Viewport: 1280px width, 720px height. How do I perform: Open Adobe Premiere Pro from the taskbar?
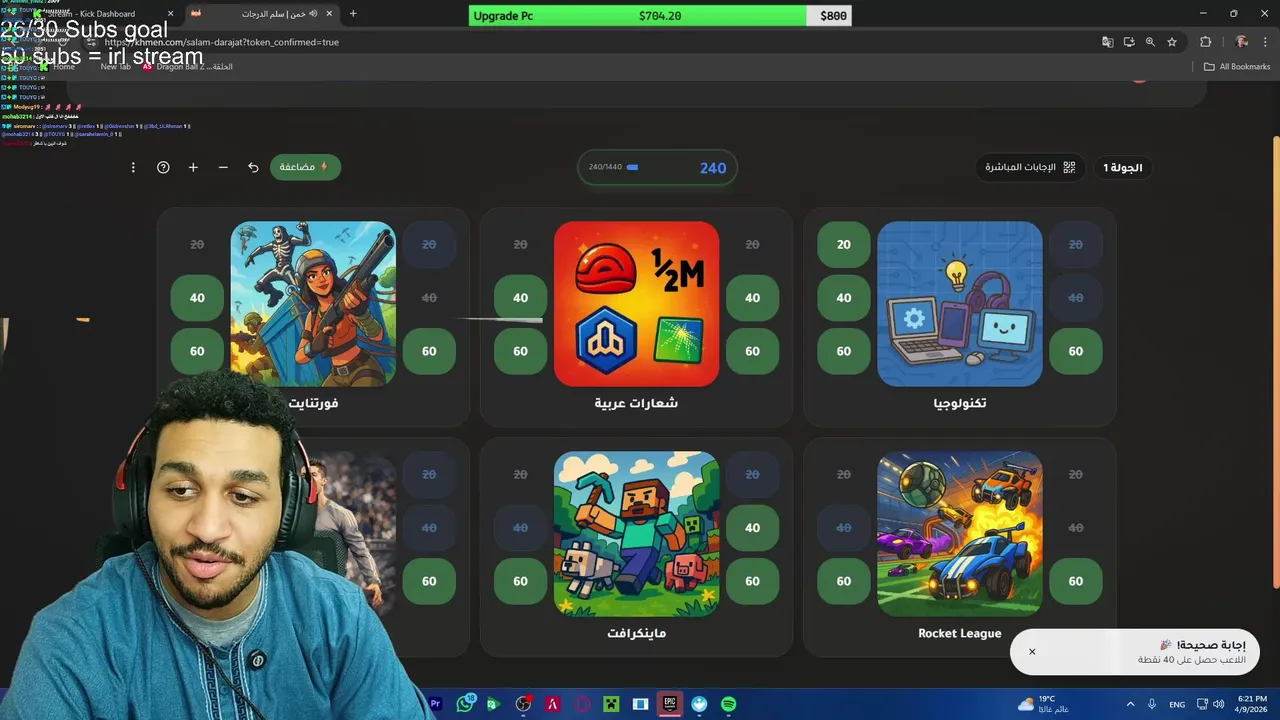pos(435,704)
